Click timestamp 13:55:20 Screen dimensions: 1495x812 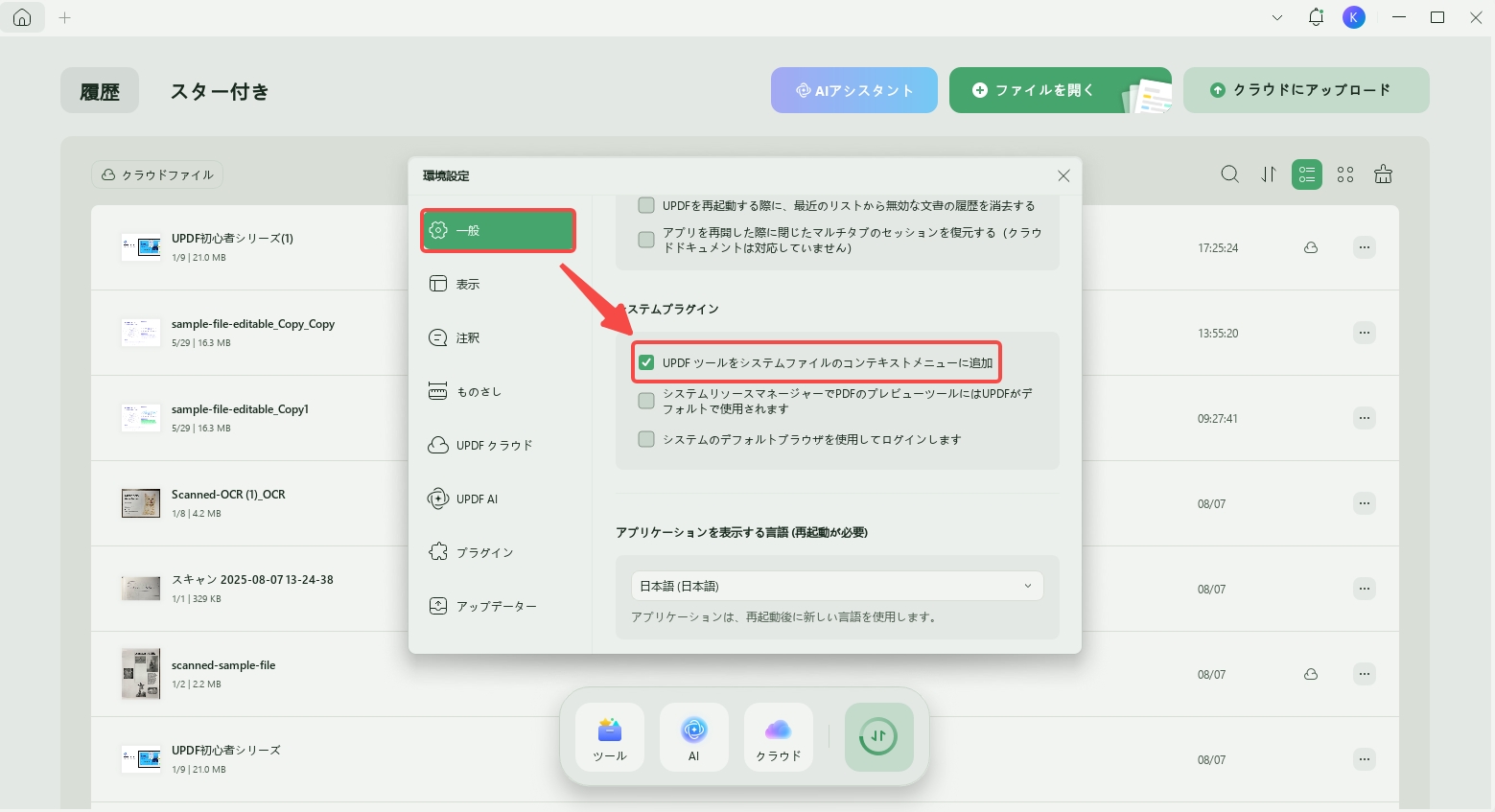tap(1218, 333)
